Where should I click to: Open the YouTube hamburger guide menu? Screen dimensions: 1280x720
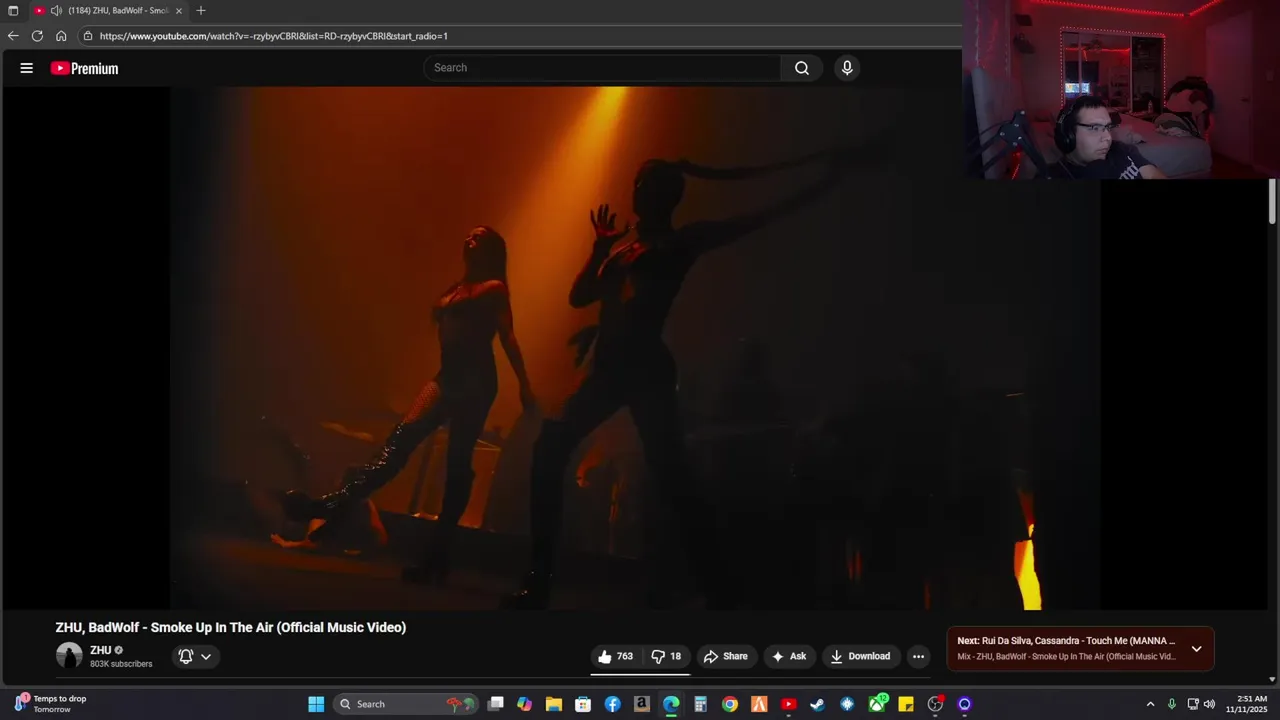tap(27, 68)
